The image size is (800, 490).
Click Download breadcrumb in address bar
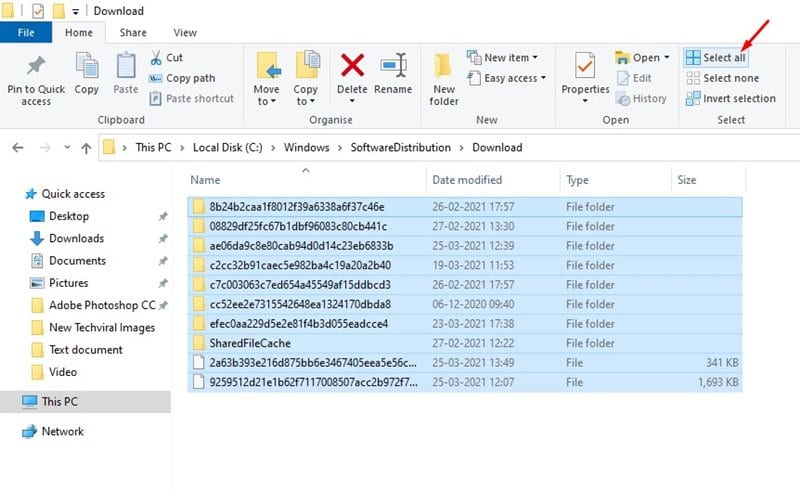pyautogui.click(x=497, y=148)
